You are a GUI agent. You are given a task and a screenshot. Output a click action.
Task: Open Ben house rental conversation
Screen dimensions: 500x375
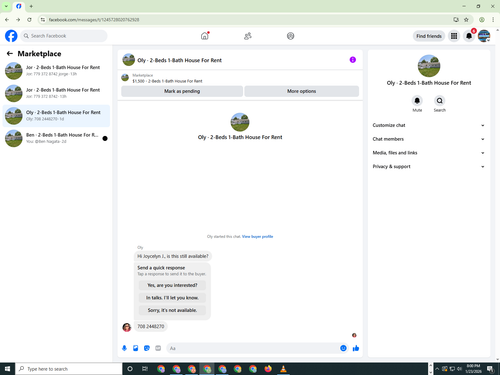[x=56, y=138]
